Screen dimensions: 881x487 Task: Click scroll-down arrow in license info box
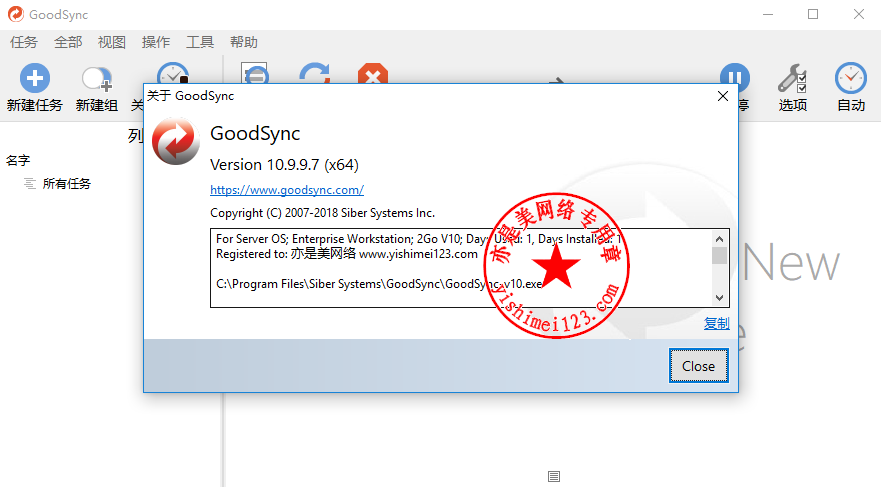[719, 298]
